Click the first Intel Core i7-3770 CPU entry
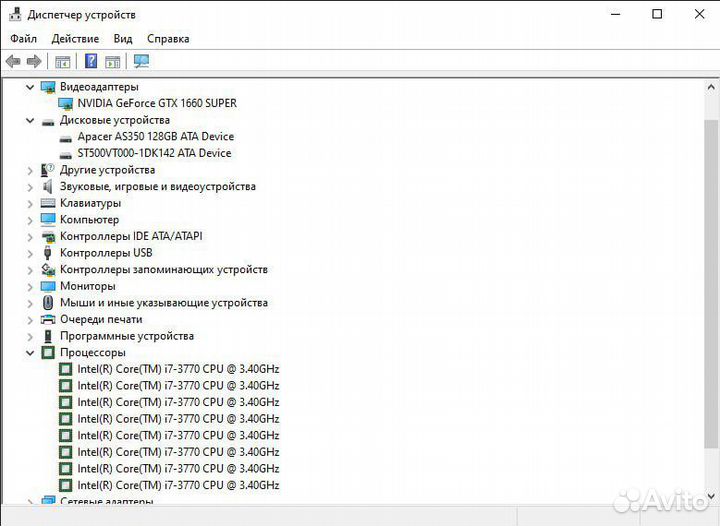Viewport: 720px width, 526px height. [178, 369]
